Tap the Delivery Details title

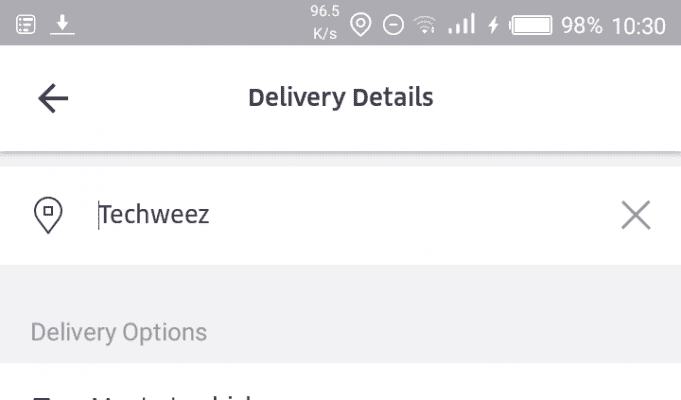(x=341, y=98)
